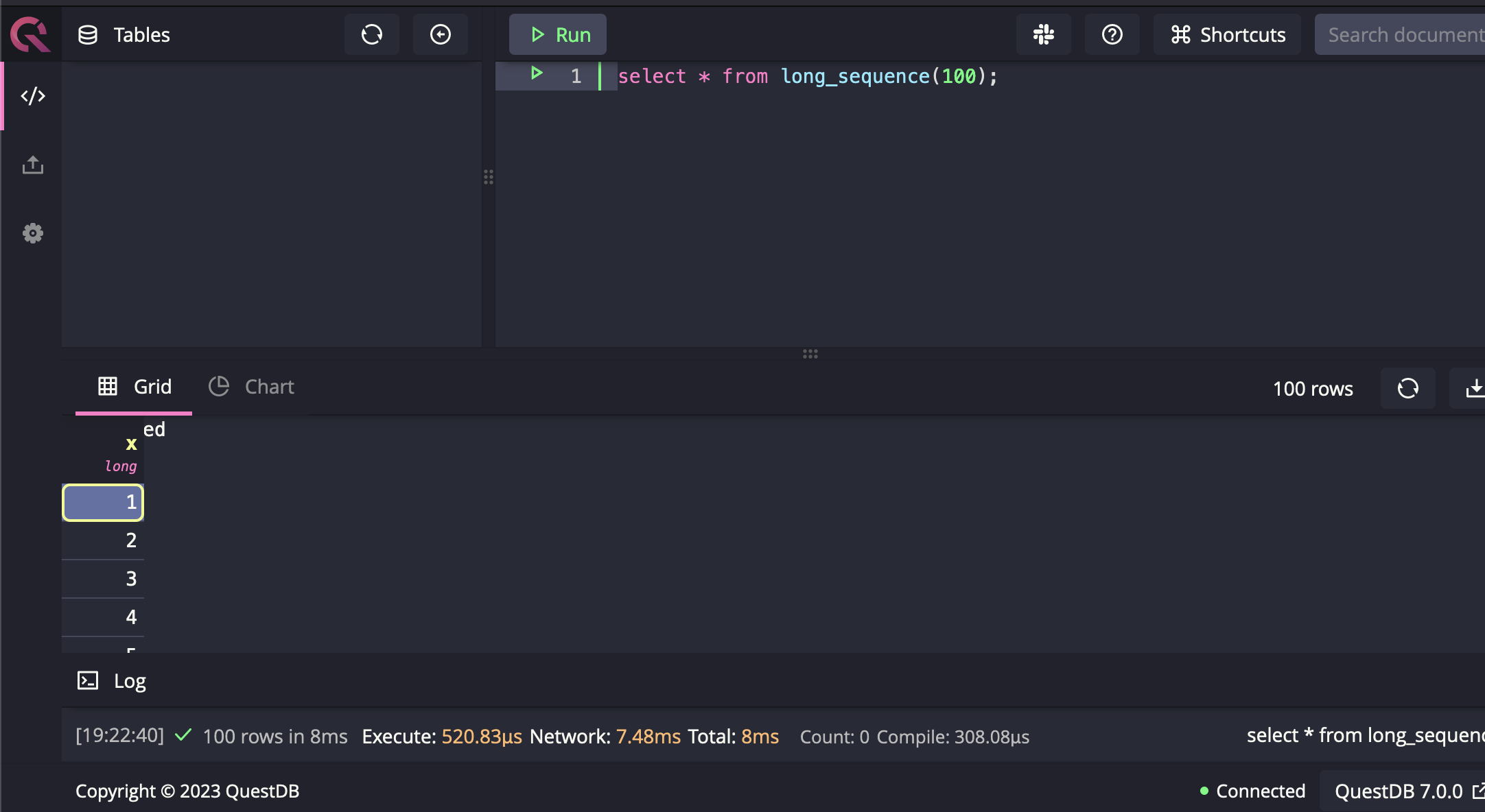The height and width of the screenshot is (812, 1485).
Task: Click the Search documentation field
Action: 1400,34
